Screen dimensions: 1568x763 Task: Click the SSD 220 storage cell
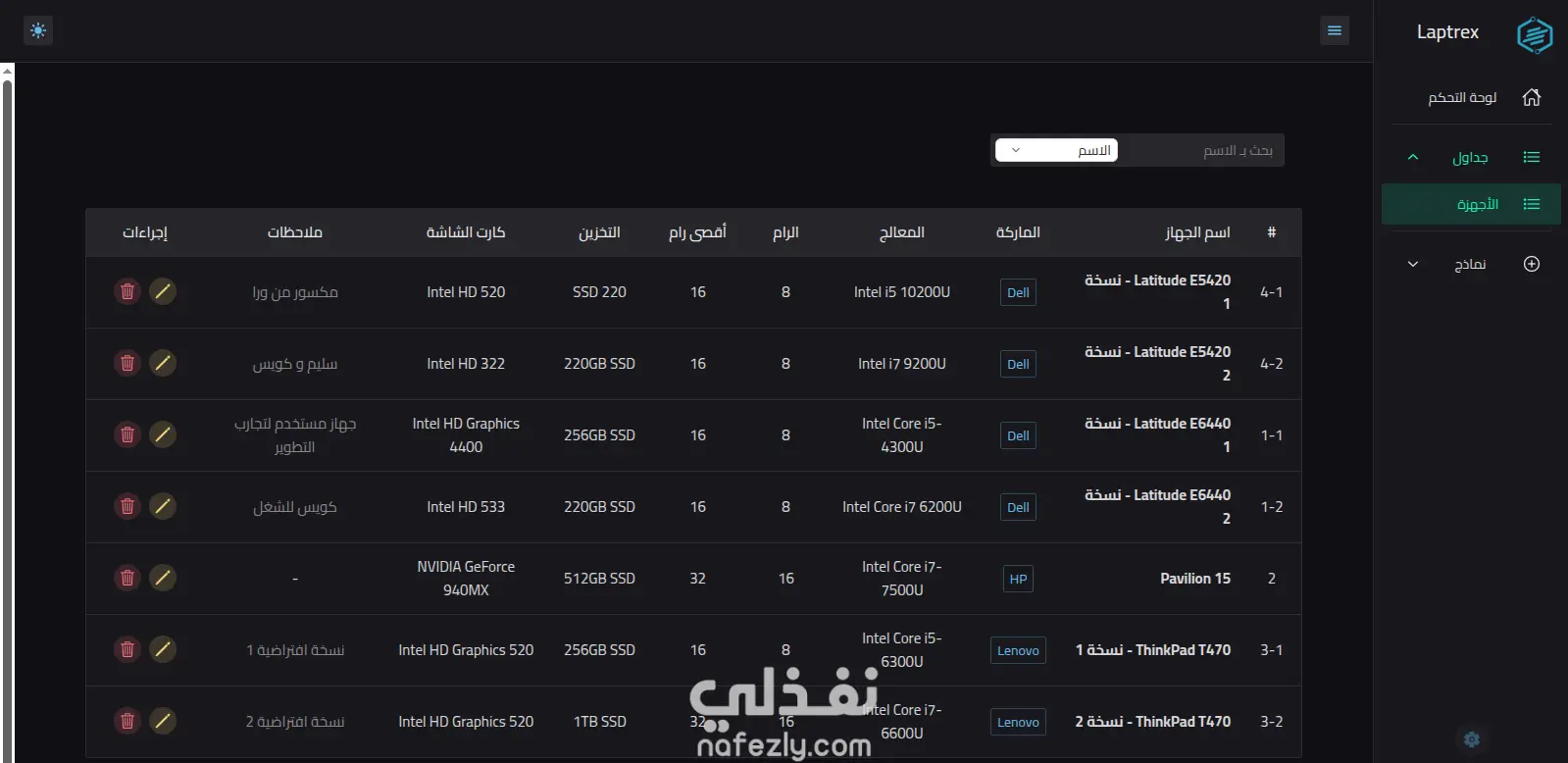coord(599,292)
